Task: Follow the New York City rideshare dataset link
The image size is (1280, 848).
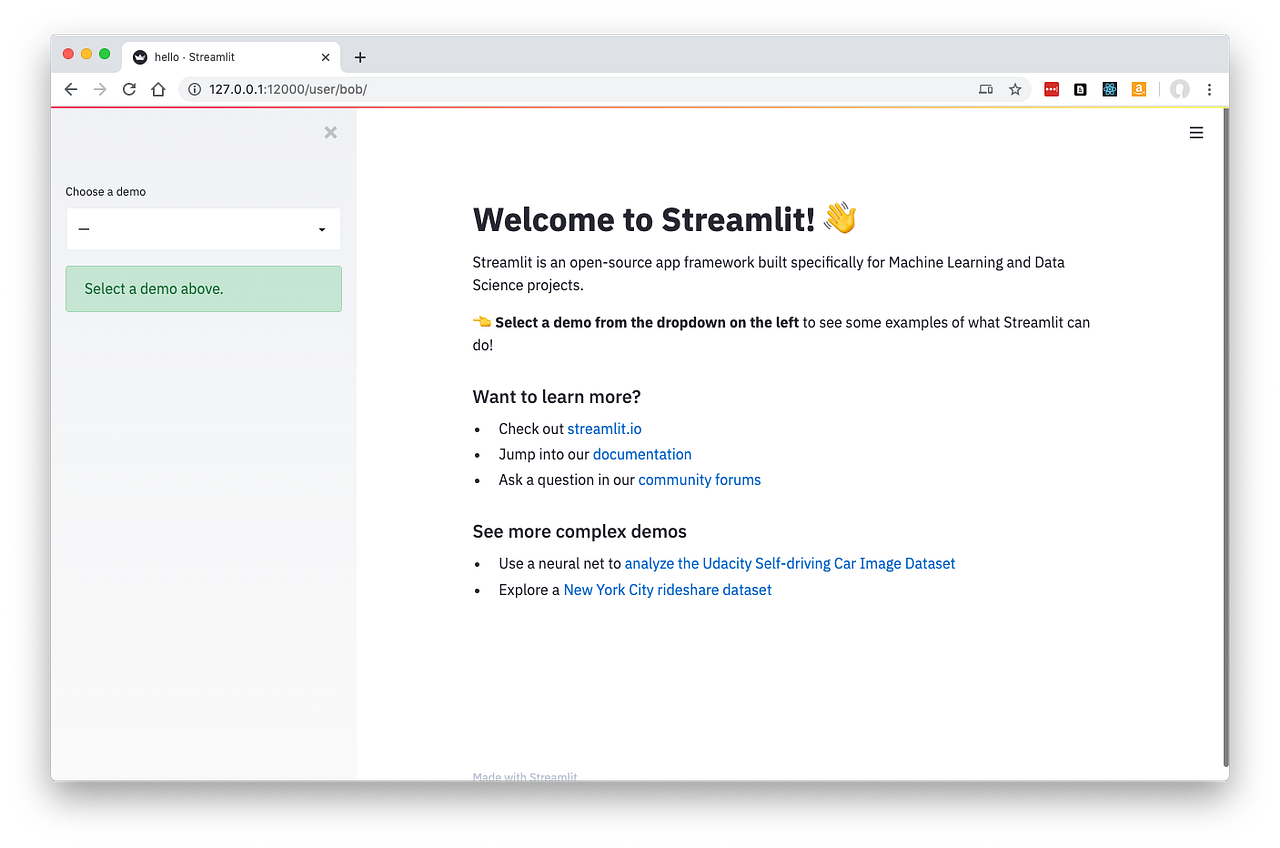Action: (x=667, y=590)
